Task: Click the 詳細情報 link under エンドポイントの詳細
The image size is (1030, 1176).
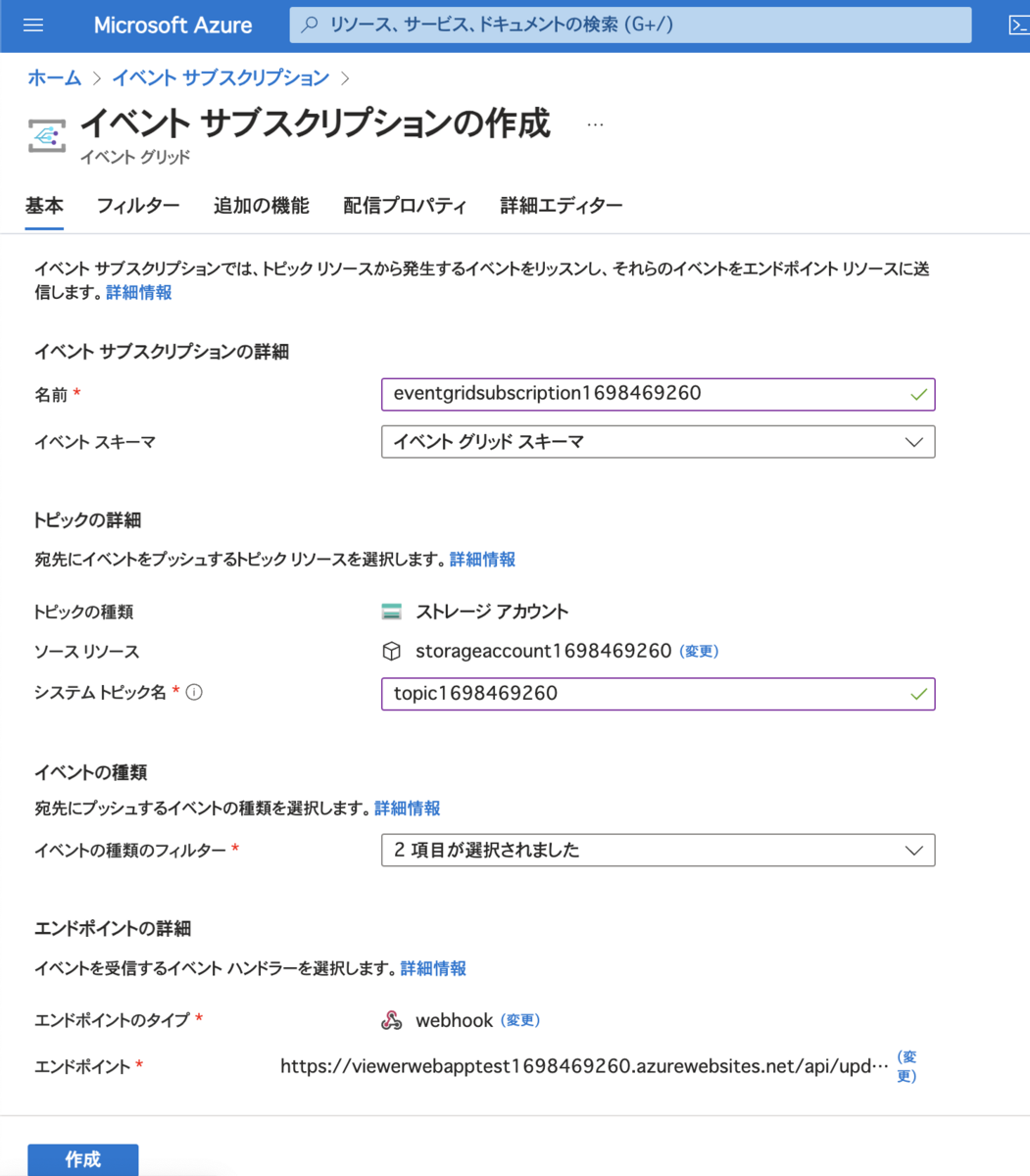Action: 432,968
